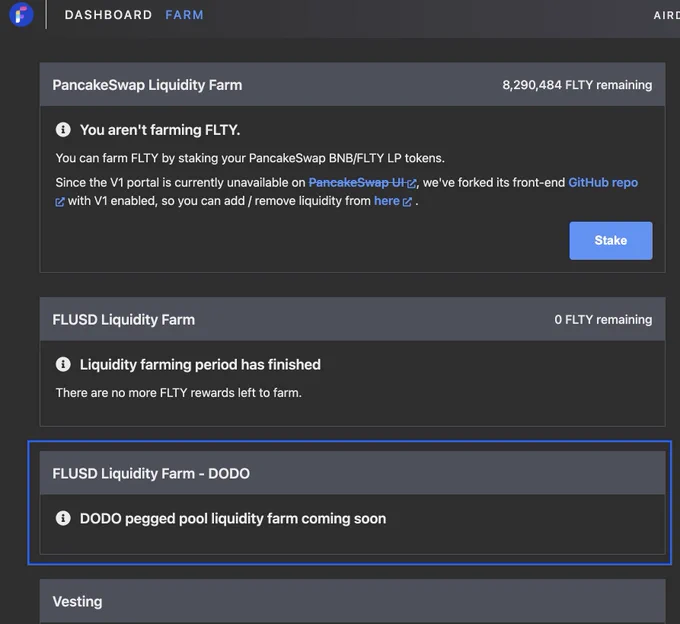Click the Fluity logo icon

coord(21,14)
